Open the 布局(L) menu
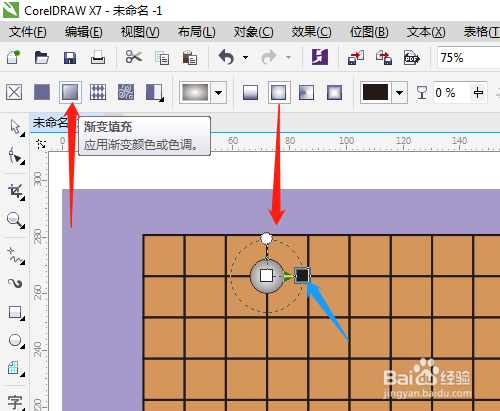The image size is (500, 411). coord(196,32)
